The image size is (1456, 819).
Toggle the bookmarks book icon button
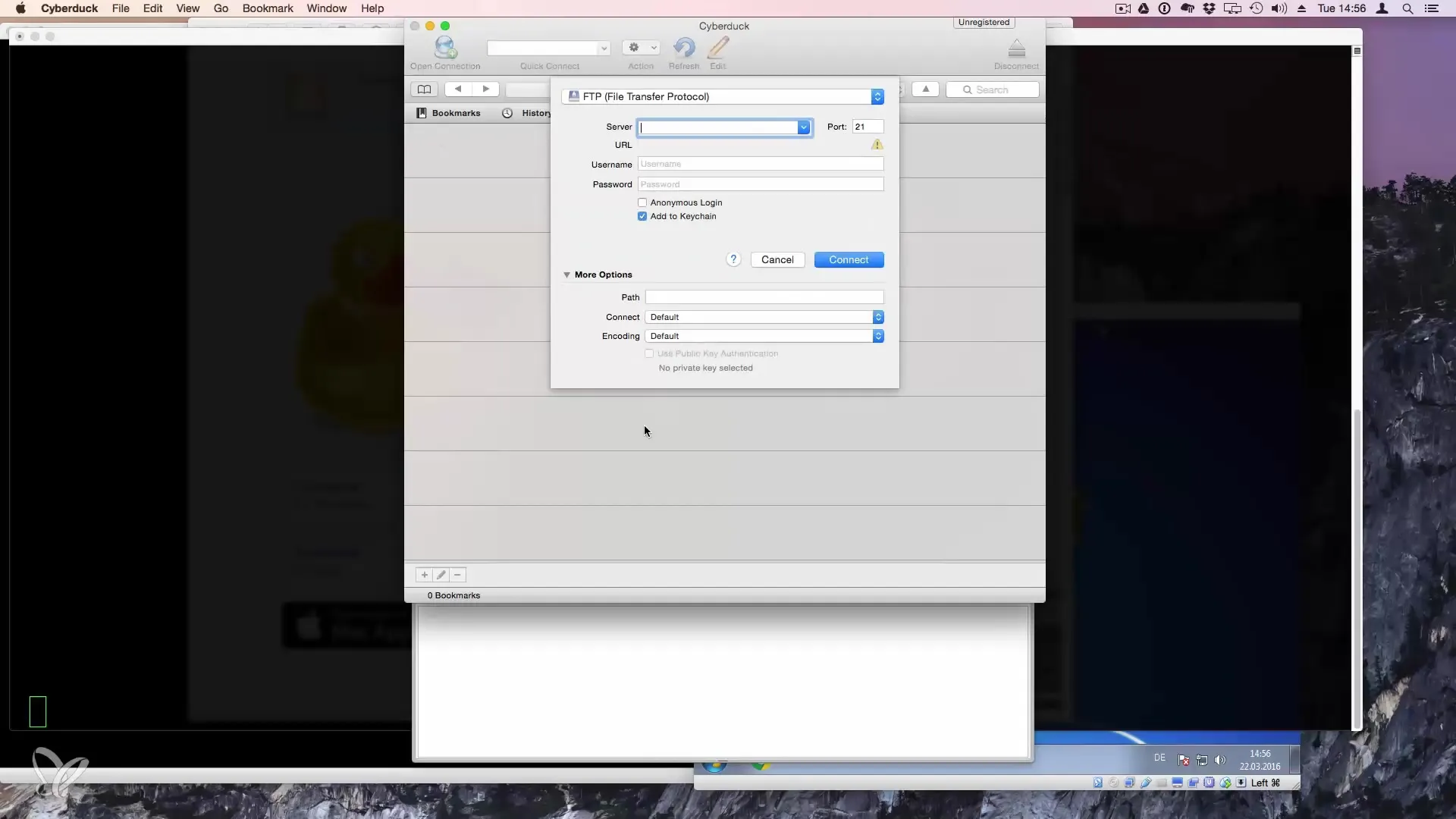click(424, 89)
